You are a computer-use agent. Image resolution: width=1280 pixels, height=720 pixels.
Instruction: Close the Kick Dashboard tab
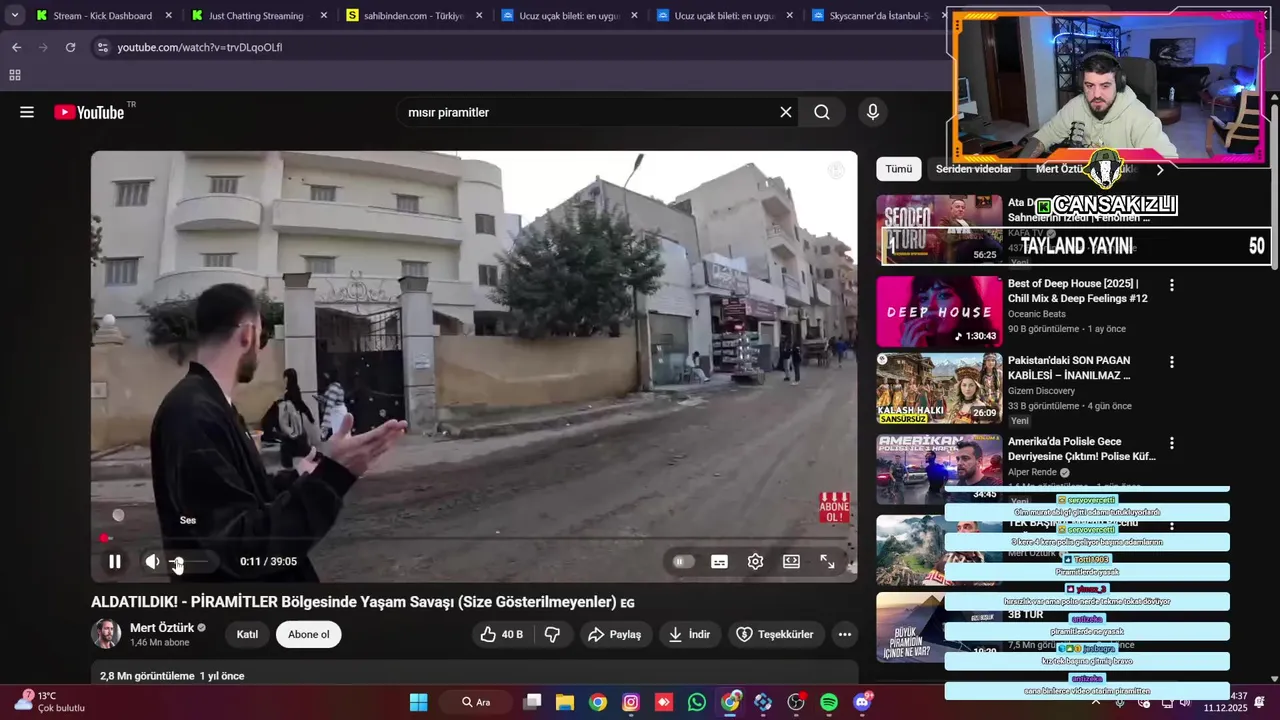tap(168, 16)
